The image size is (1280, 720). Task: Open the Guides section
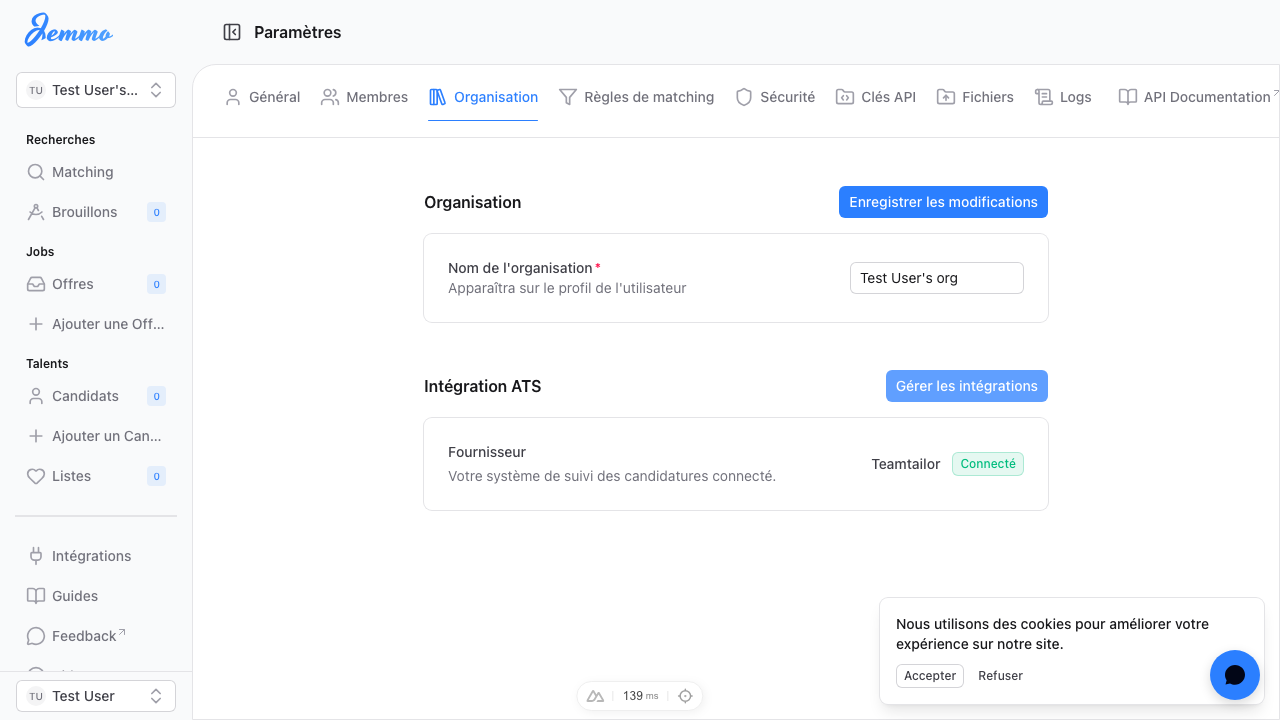click(x=74, y=596)
